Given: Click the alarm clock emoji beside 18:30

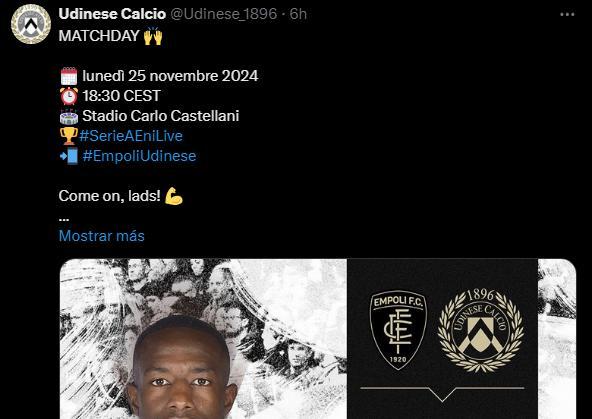Looking at the screenshot, I should 69,96.
